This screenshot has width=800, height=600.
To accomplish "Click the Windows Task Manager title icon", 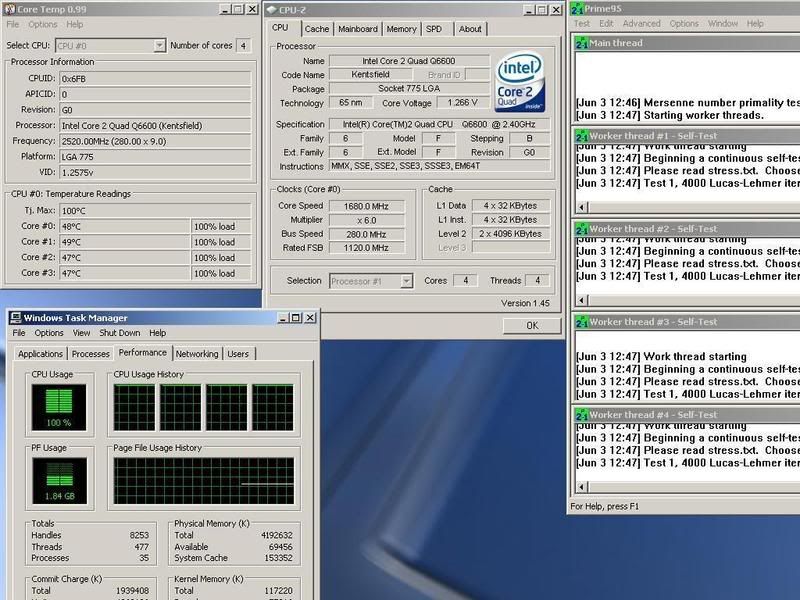I will [x=15, y=318].
